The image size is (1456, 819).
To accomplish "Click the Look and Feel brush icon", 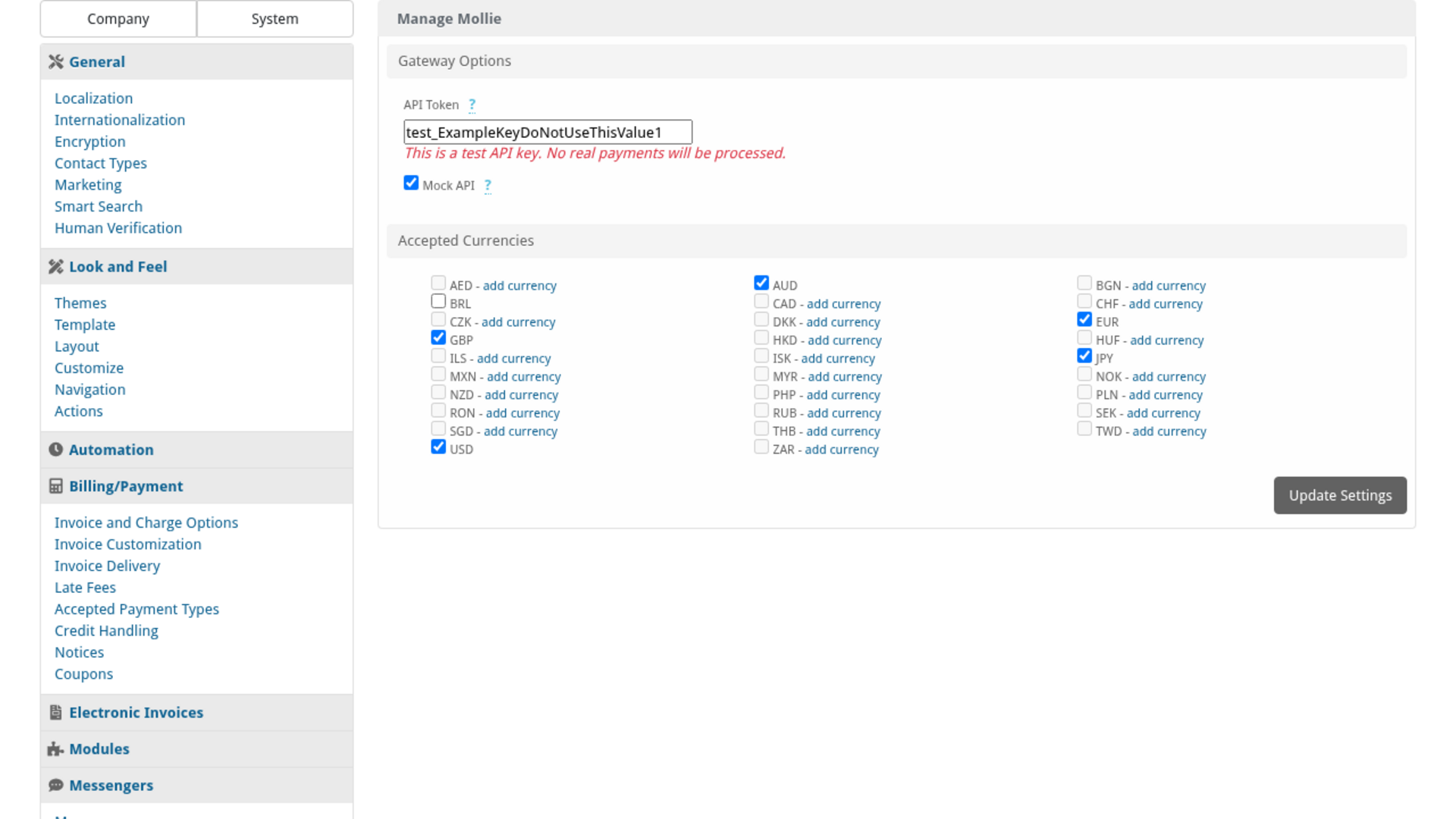I will pos(56,267).
